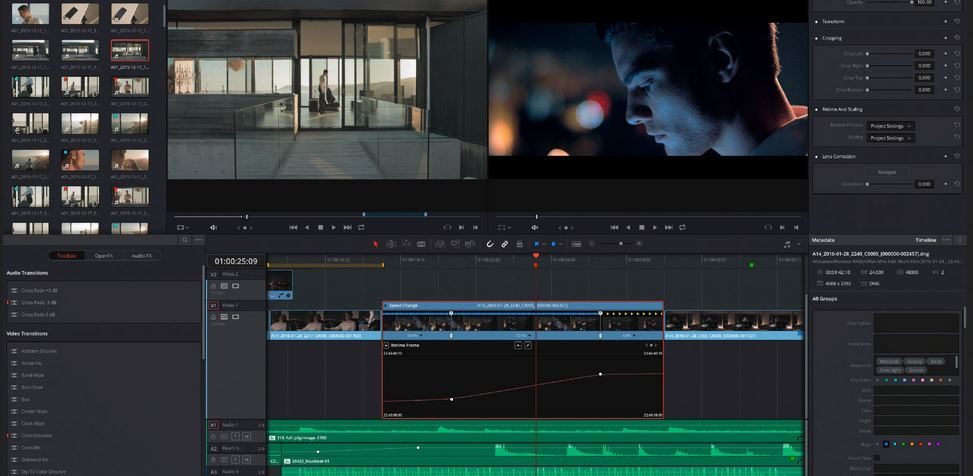The image size is (973, 476).
Task: Adjust the timeline zoom slider handle
Action: 621,244
